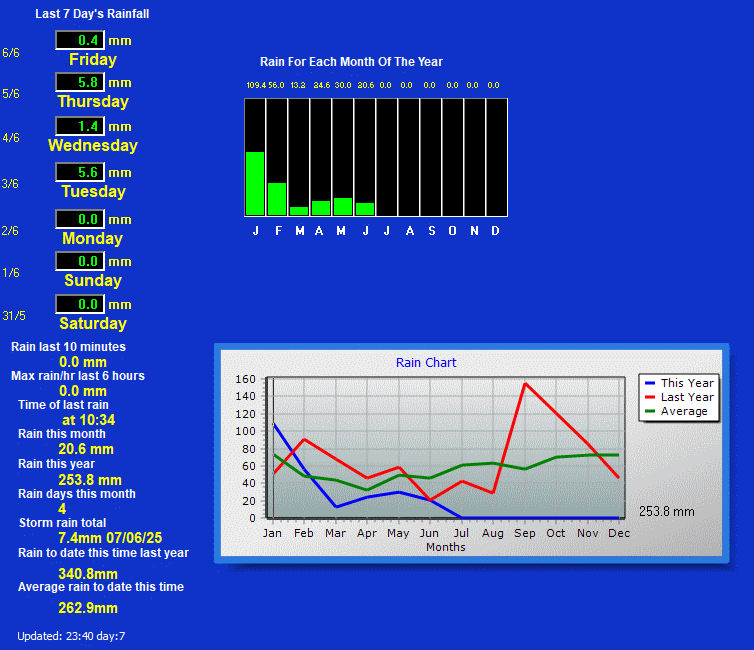The width and height of the screenshot is (754, 650).
Task: Click the Saturday day label
Action: coord(93,323)
